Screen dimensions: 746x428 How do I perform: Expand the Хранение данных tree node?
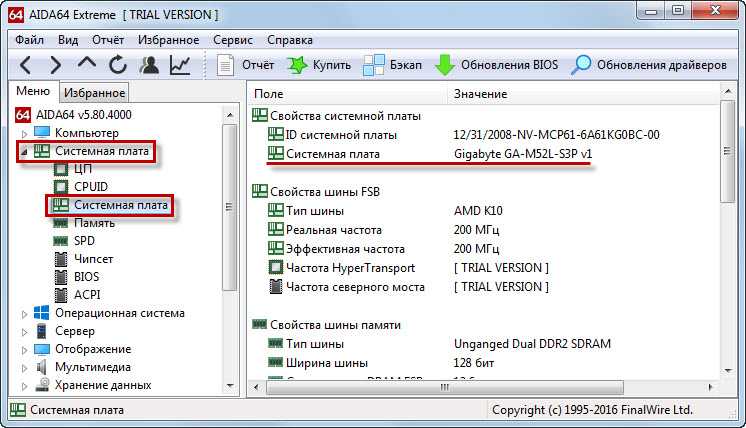tap(24, 386)
